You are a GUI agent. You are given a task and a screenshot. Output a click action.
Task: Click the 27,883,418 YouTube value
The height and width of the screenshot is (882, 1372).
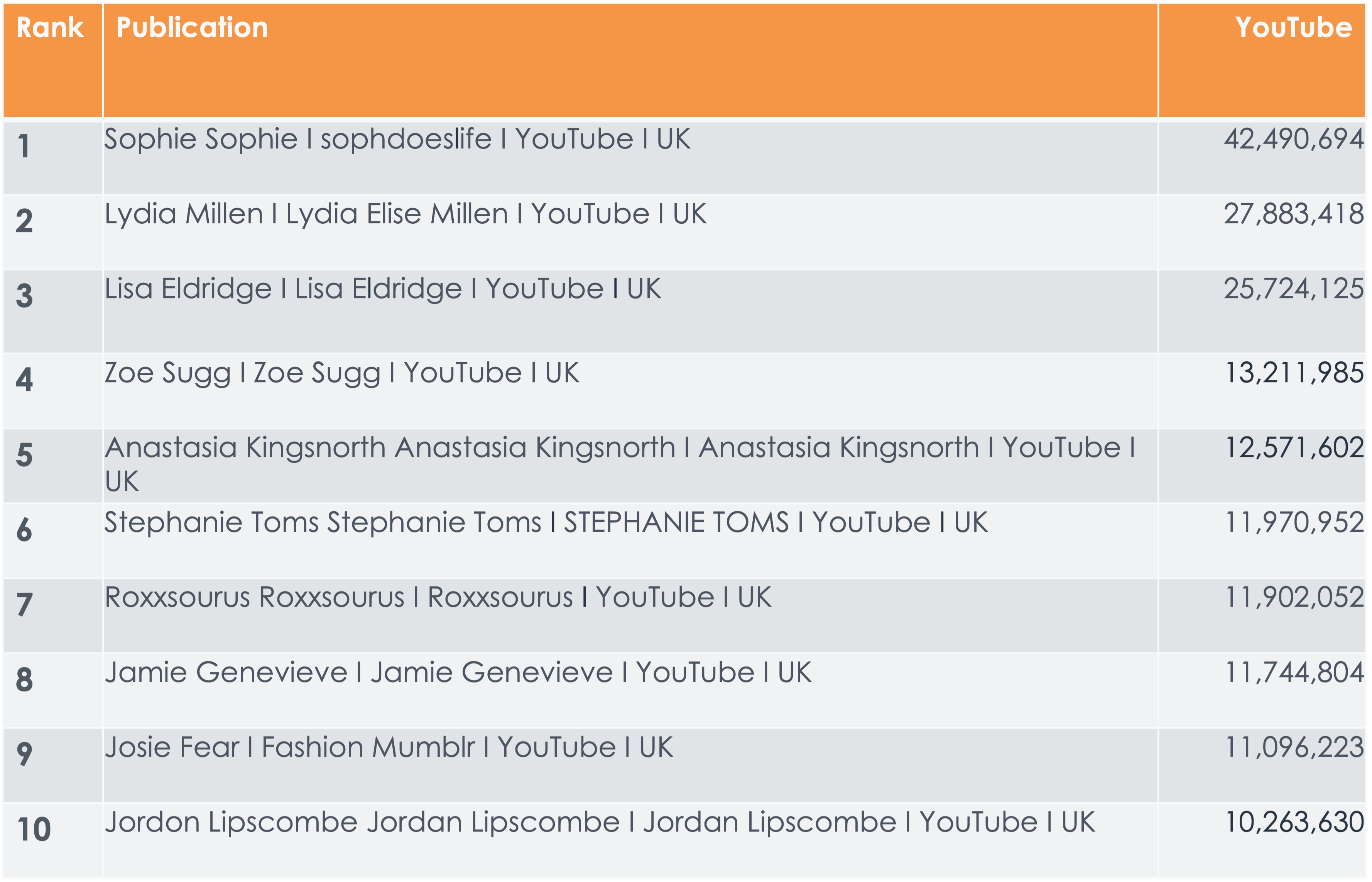click(x=1294, y=214)
